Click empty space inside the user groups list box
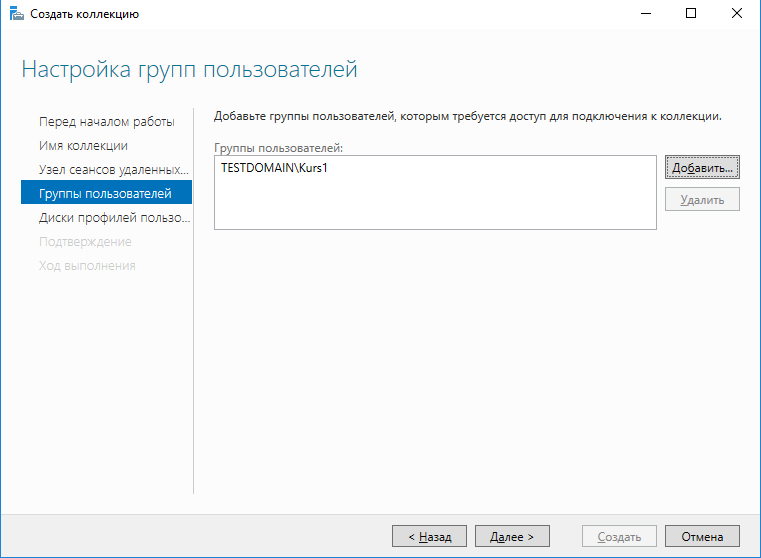Screen dimensions: 761x558 (x=435, y=205)
